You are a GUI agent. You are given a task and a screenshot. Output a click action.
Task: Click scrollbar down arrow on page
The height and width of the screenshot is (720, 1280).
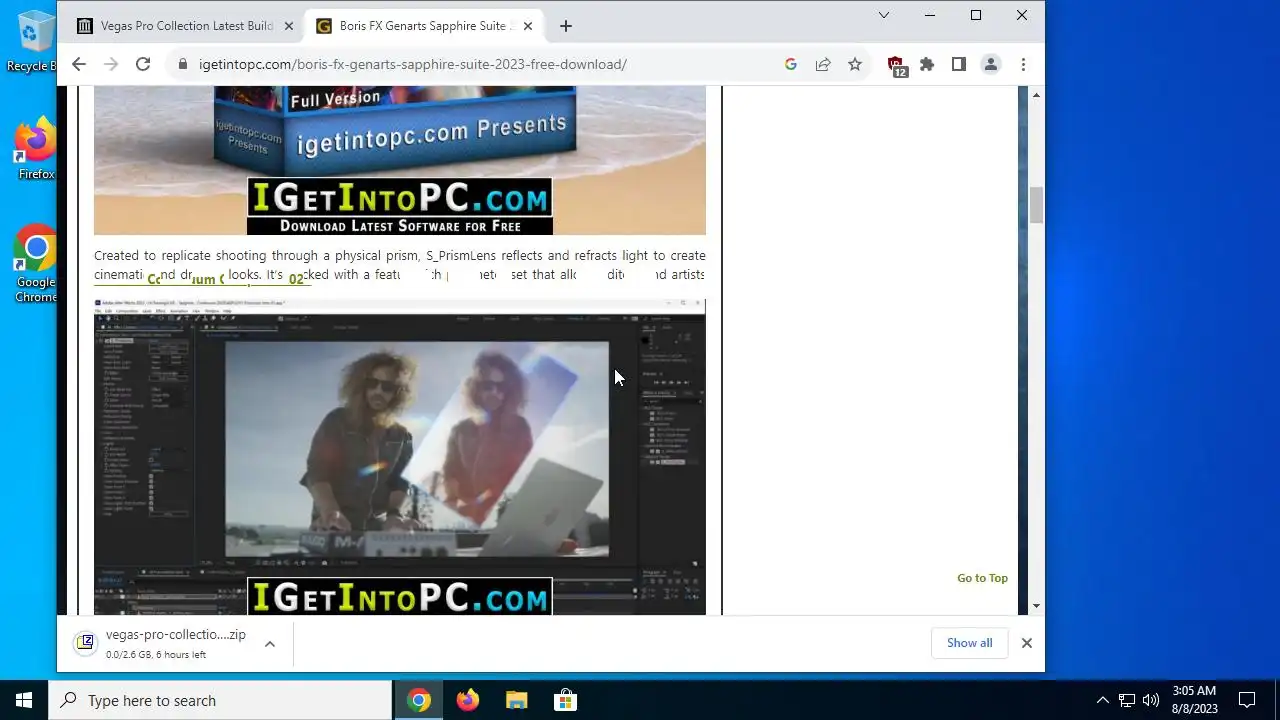tap(1036, 606)
